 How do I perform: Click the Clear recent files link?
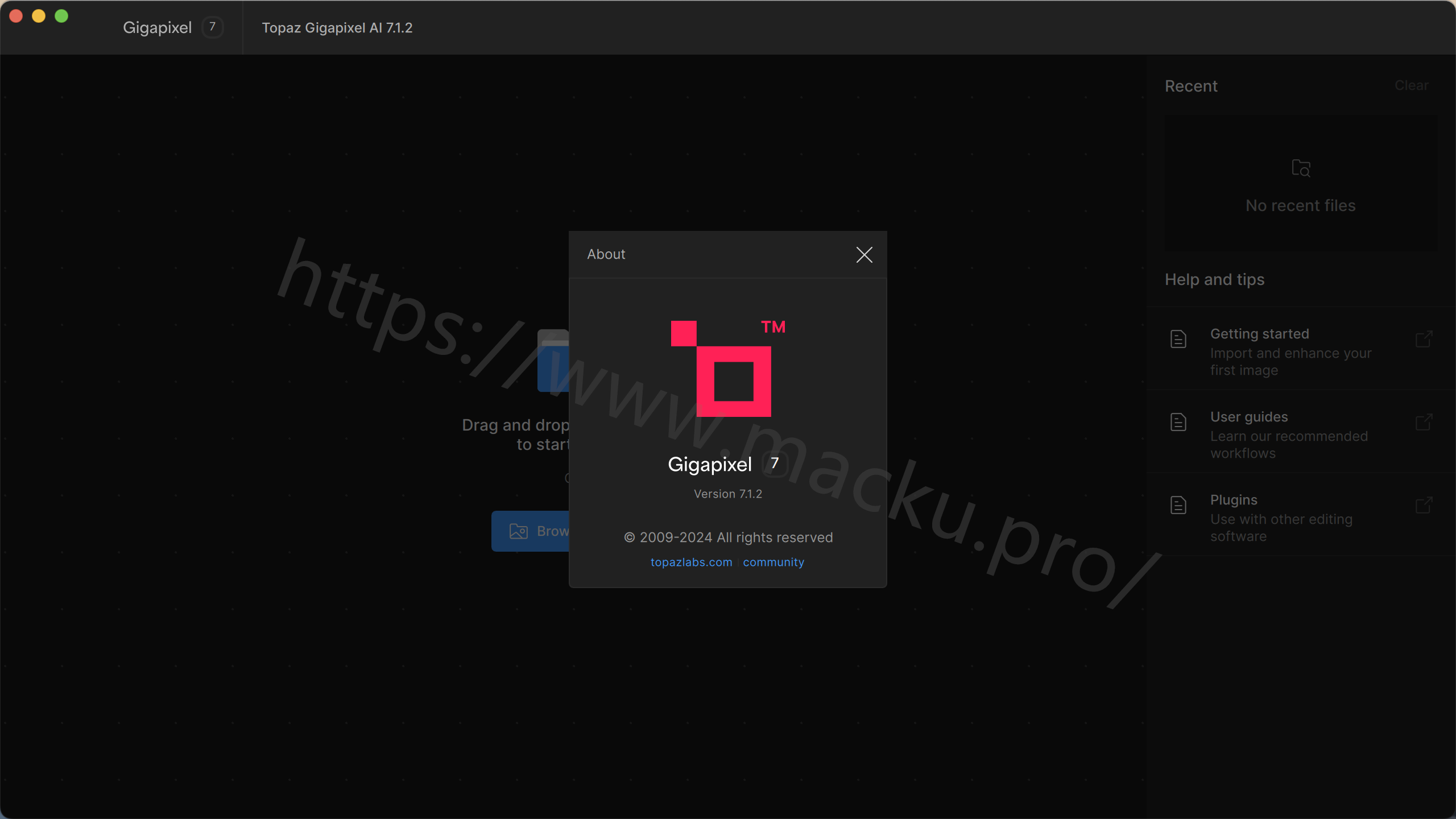tap(1411, 85)
